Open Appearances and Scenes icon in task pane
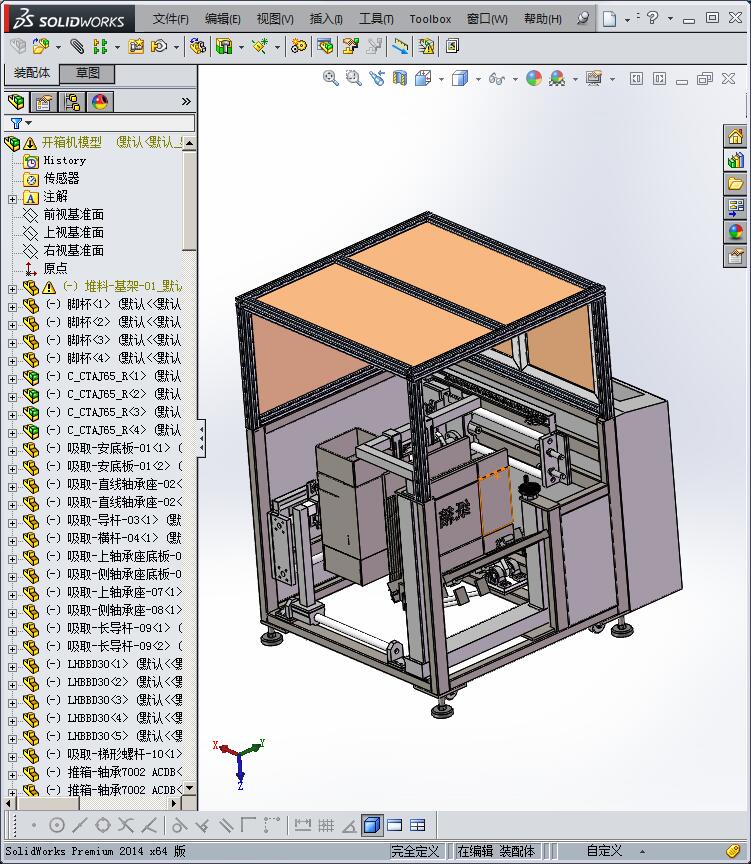Viewport: 751px width, 864px height. coord(736,232)
